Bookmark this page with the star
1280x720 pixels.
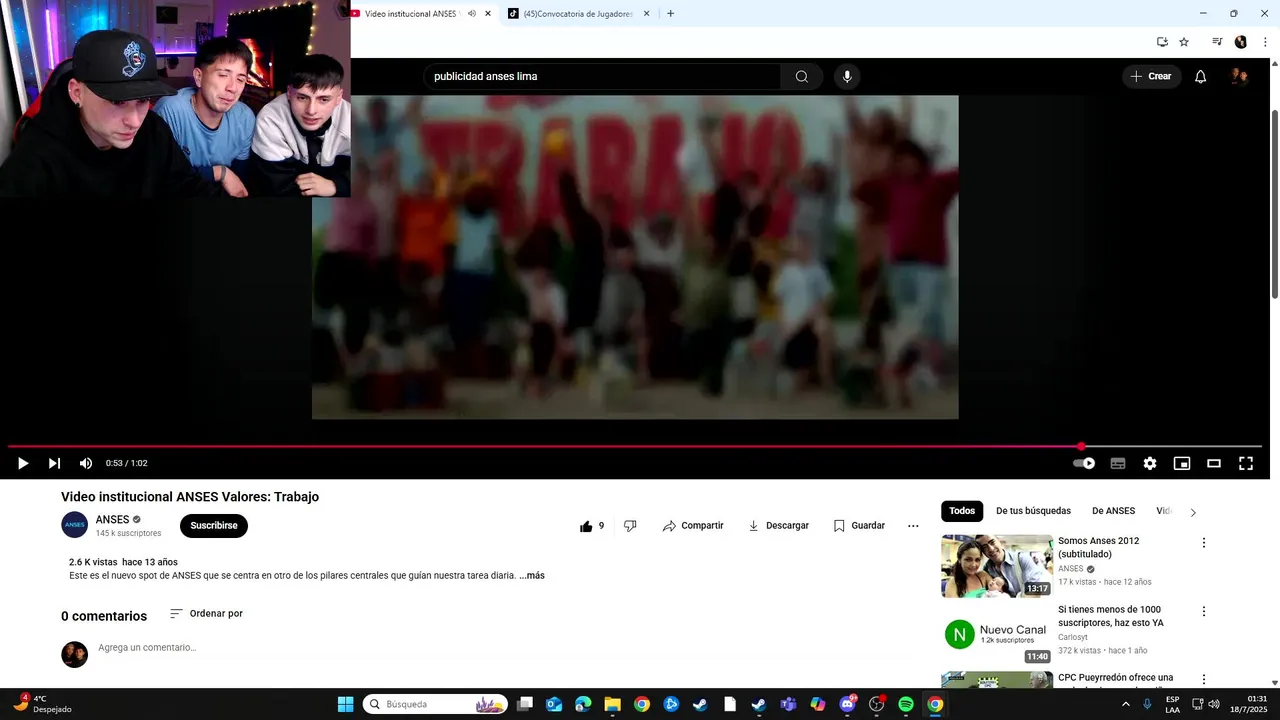click(x=1184, y=42)
